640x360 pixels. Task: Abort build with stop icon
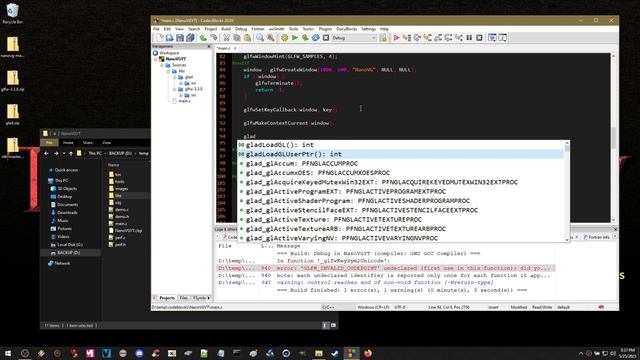point(326,38)
